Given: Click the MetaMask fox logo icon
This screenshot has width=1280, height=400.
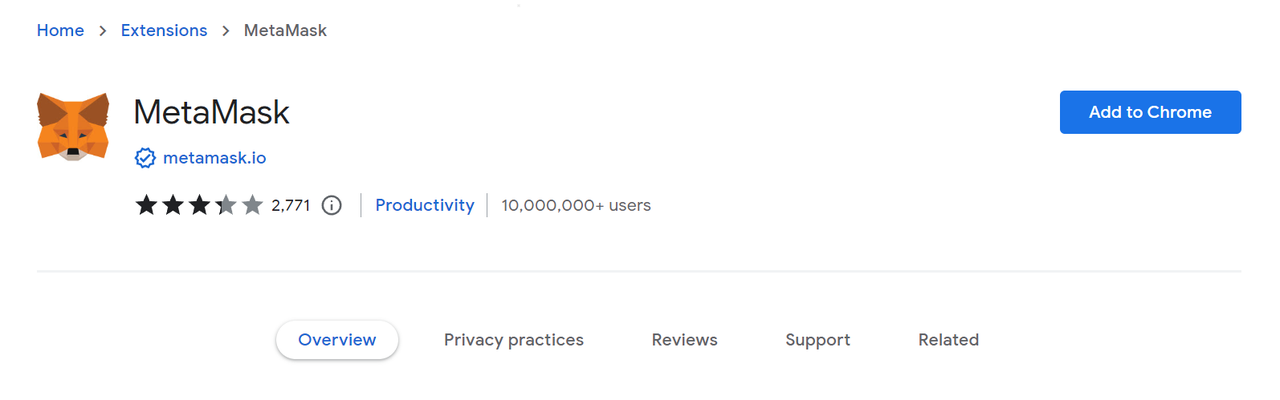Looking at the screenshot, I should pos(73,126).
